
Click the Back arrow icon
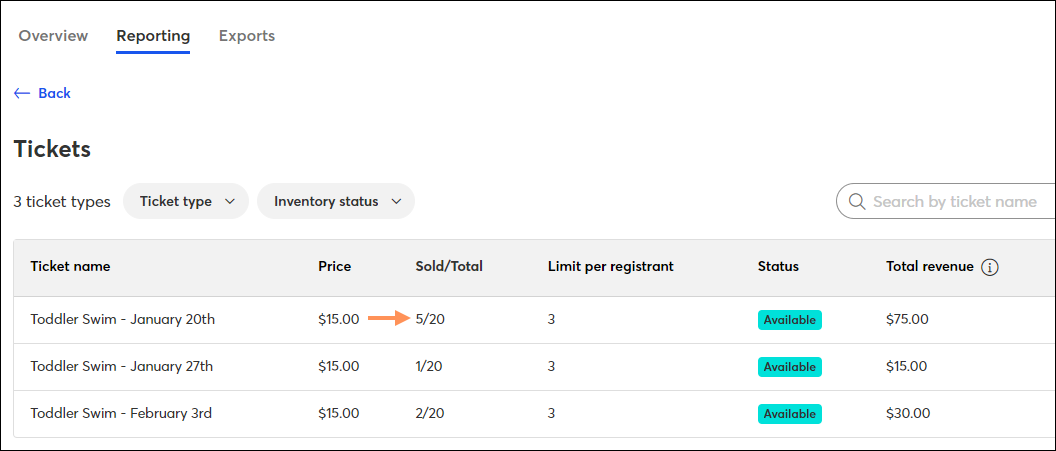pos(22,94)
